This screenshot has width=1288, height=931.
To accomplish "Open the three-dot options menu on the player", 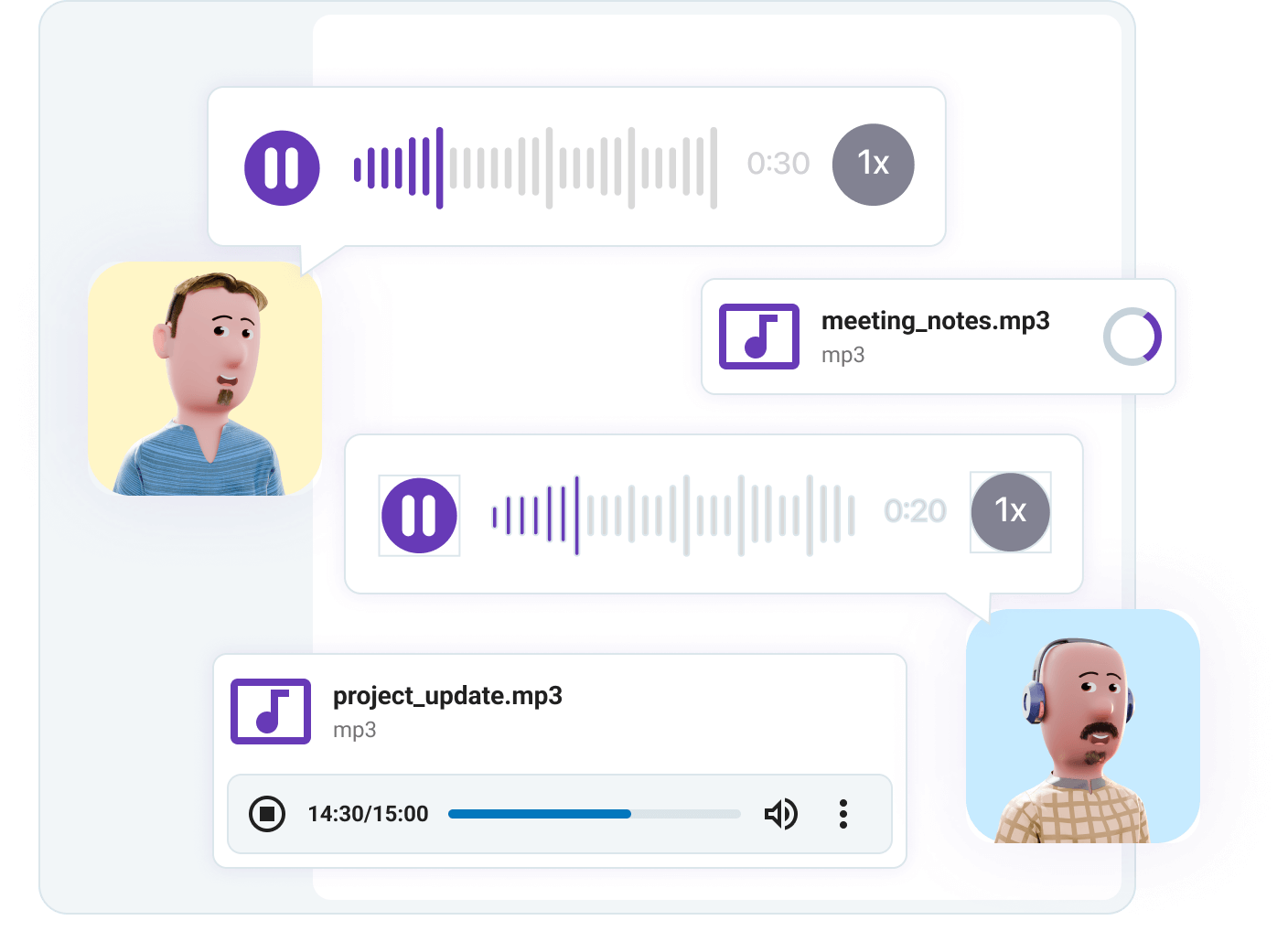I will 843,813.
